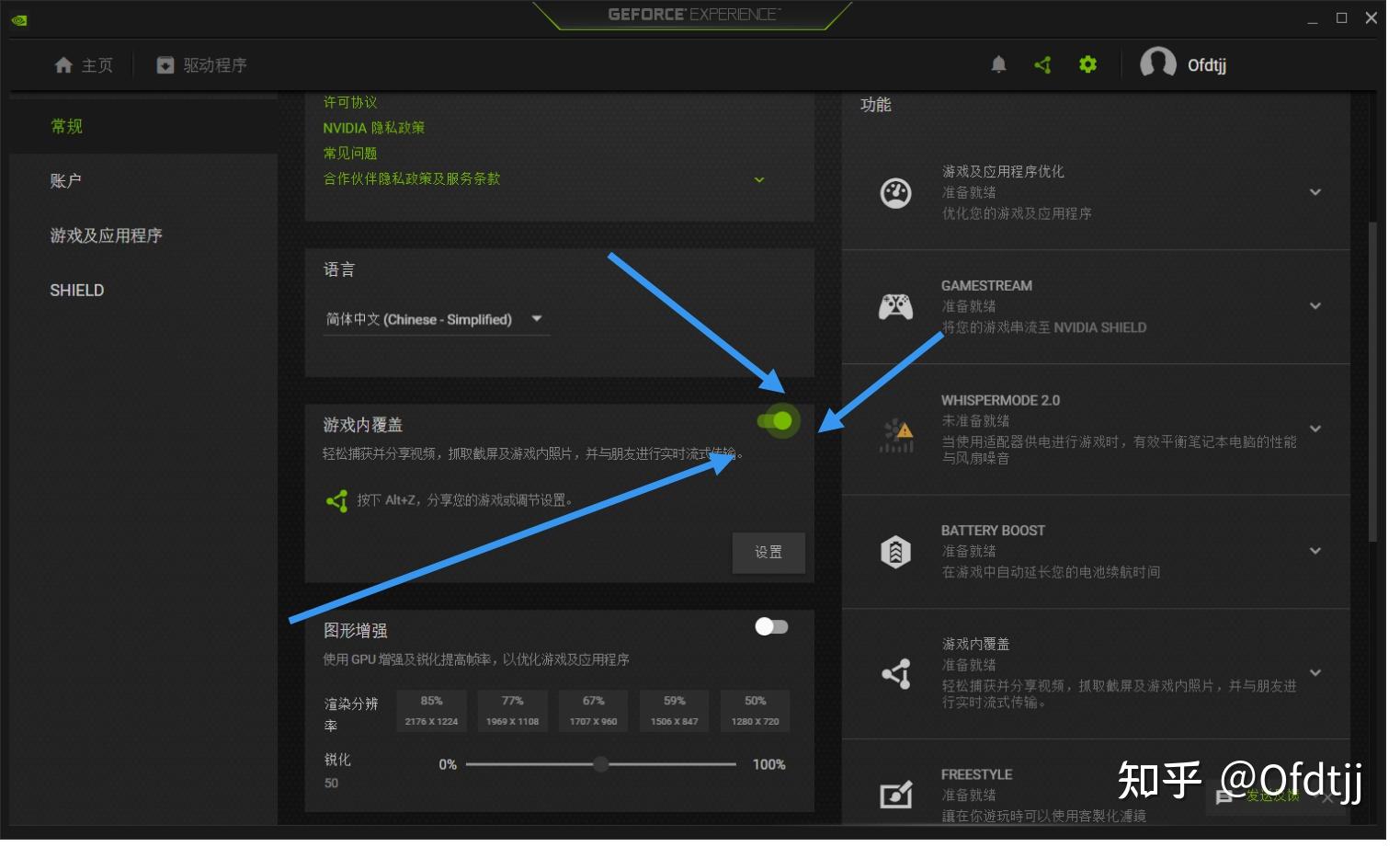Click the 游戏内覆盖 share icon in features list

896,673
